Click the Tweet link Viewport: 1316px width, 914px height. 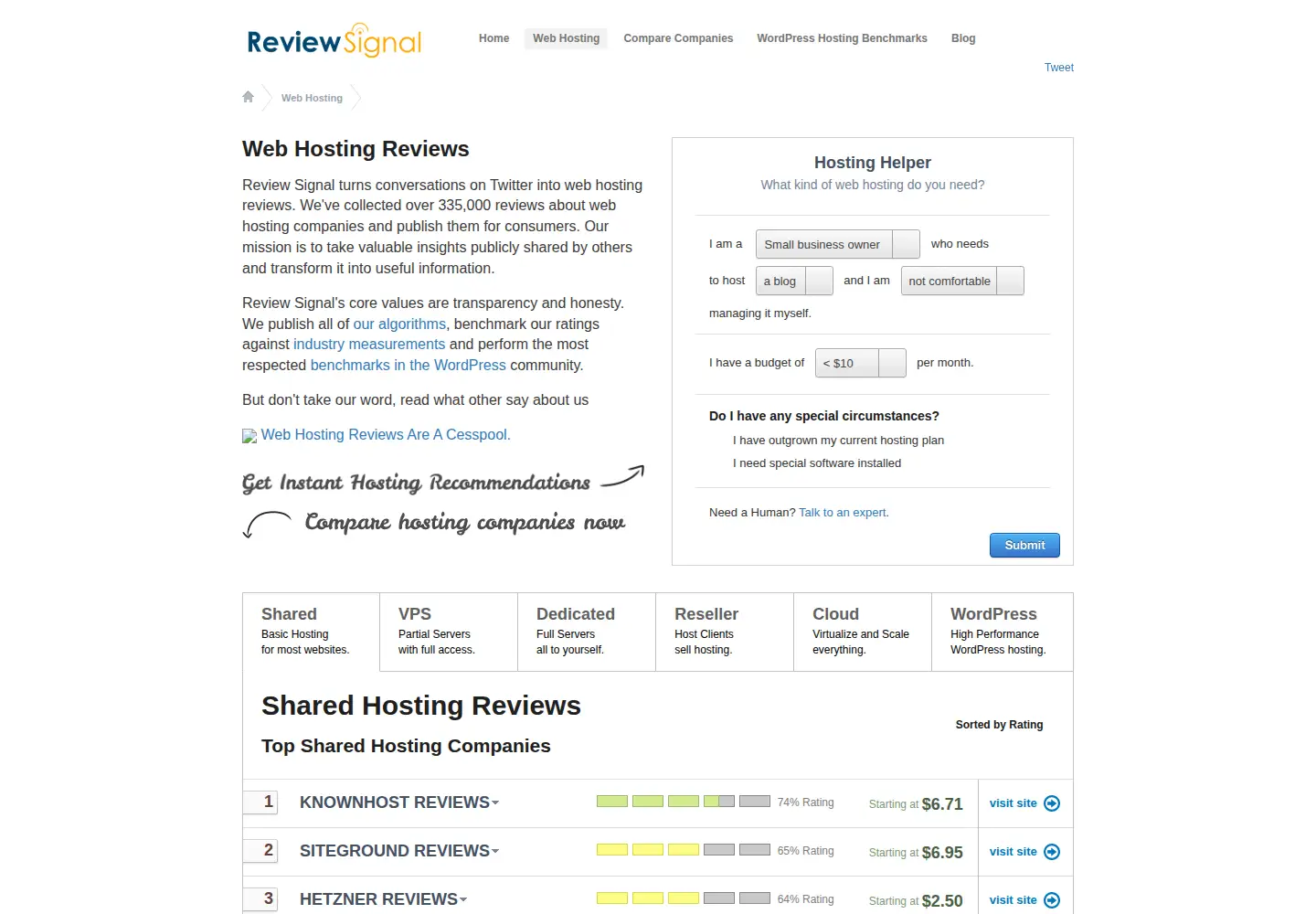click(x=1059, y=68)
